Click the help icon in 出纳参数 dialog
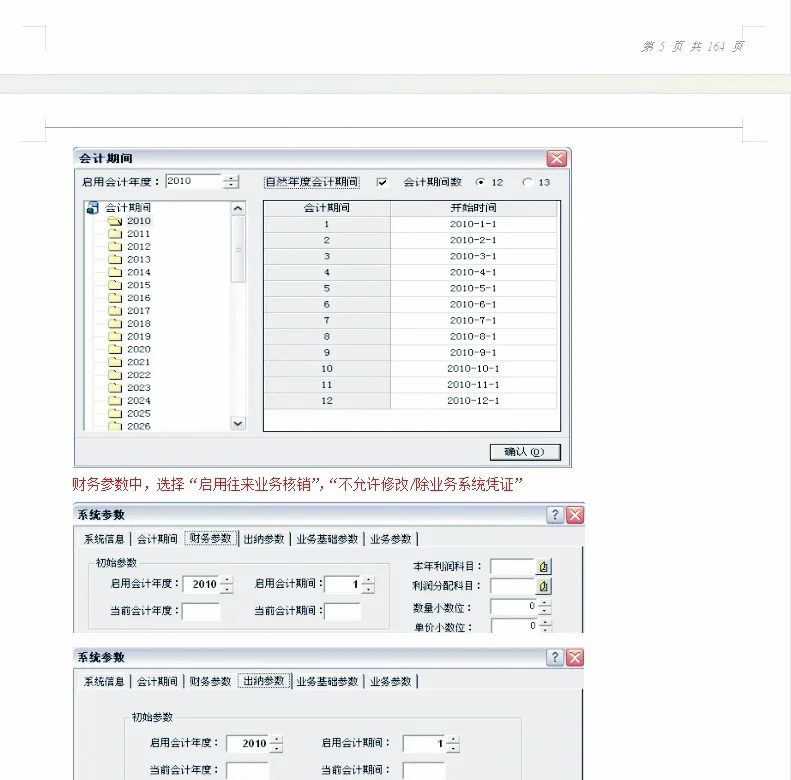The height and width of the screenshot is (780, 791). tap(555, 657)
